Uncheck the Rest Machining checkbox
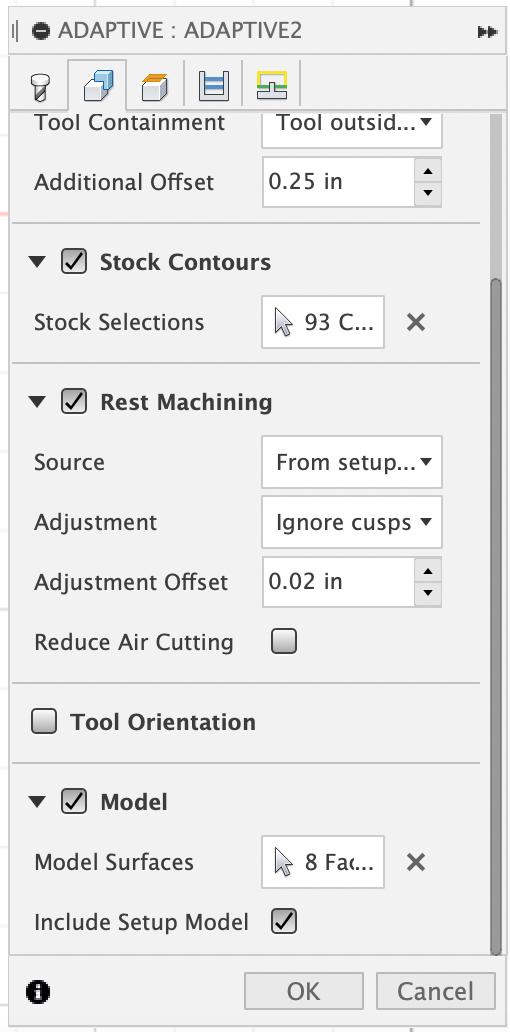The width and height of the screenshot is (510, 1032). pyautogui.click(x=74, y=401)
